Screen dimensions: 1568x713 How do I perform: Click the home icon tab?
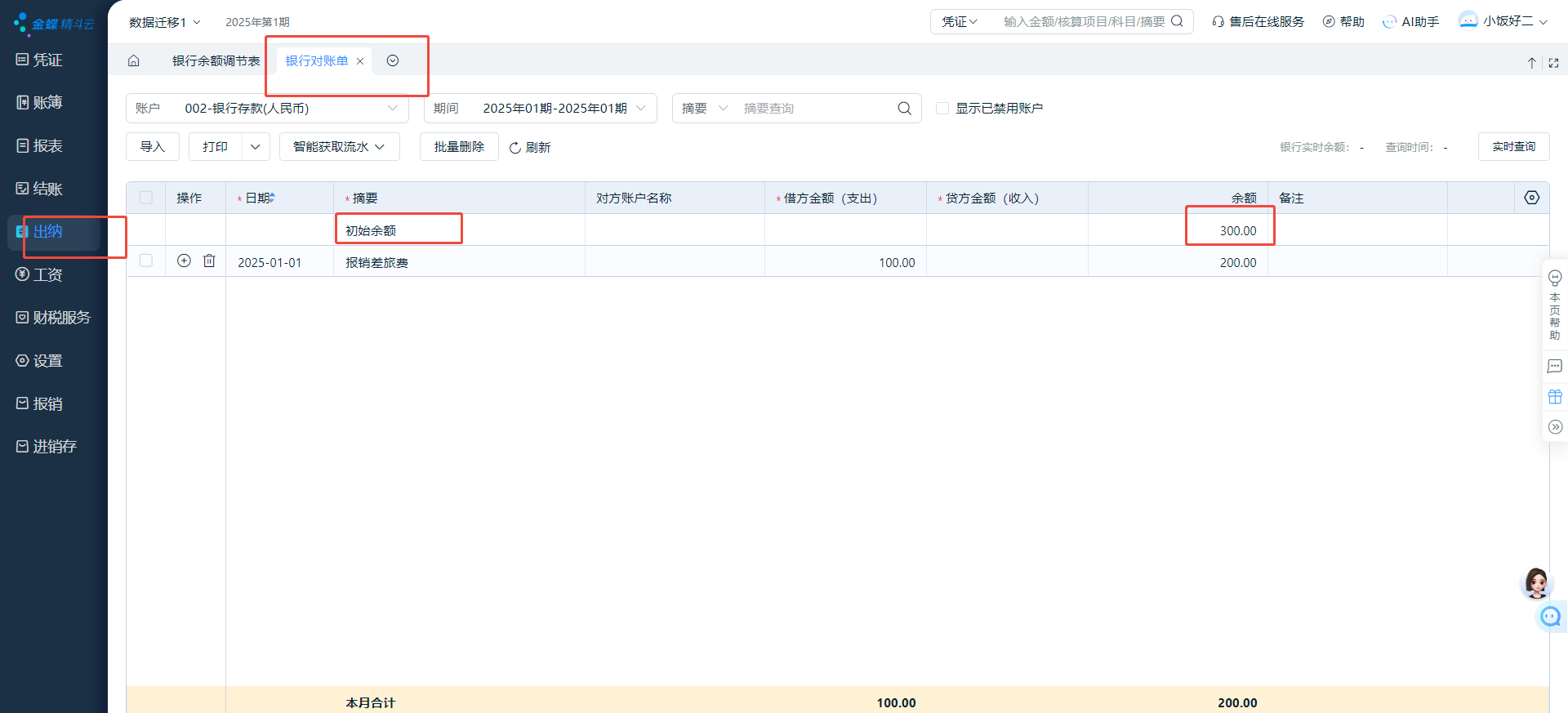point(134,61)
